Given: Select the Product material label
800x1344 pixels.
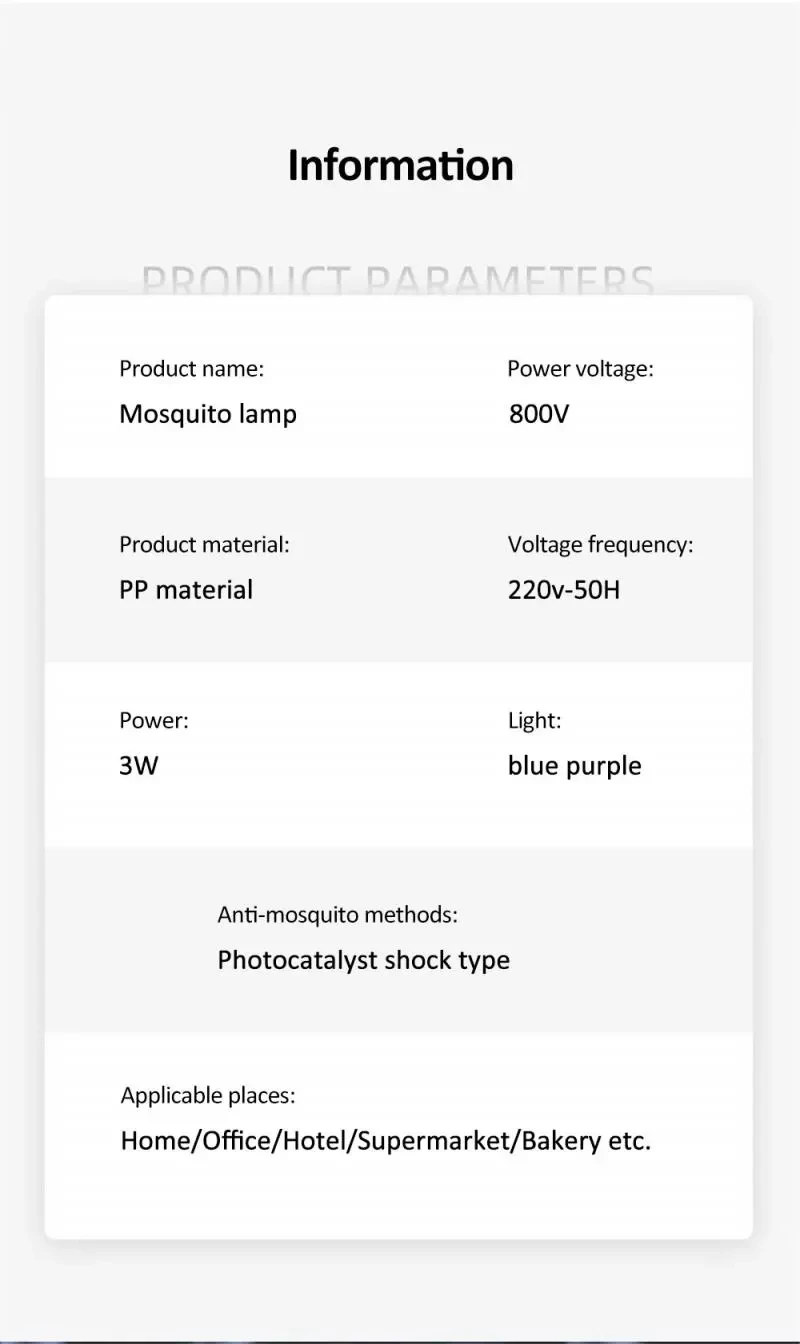Looking at the screenshot, I should tap(204, 545).
